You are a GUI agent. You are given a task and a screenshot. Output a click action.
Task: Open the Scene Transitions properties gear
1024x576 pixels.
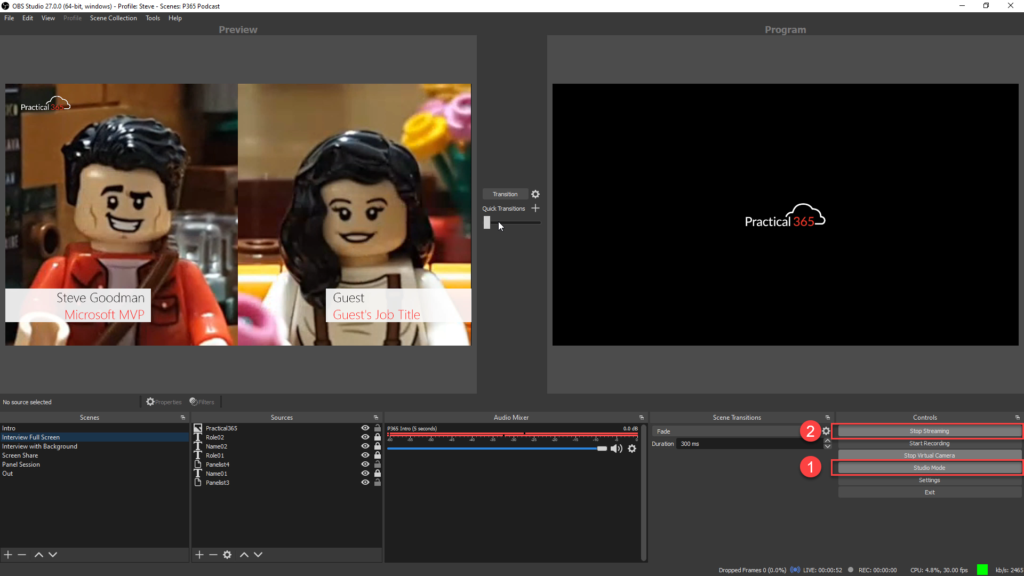point(826,431)
